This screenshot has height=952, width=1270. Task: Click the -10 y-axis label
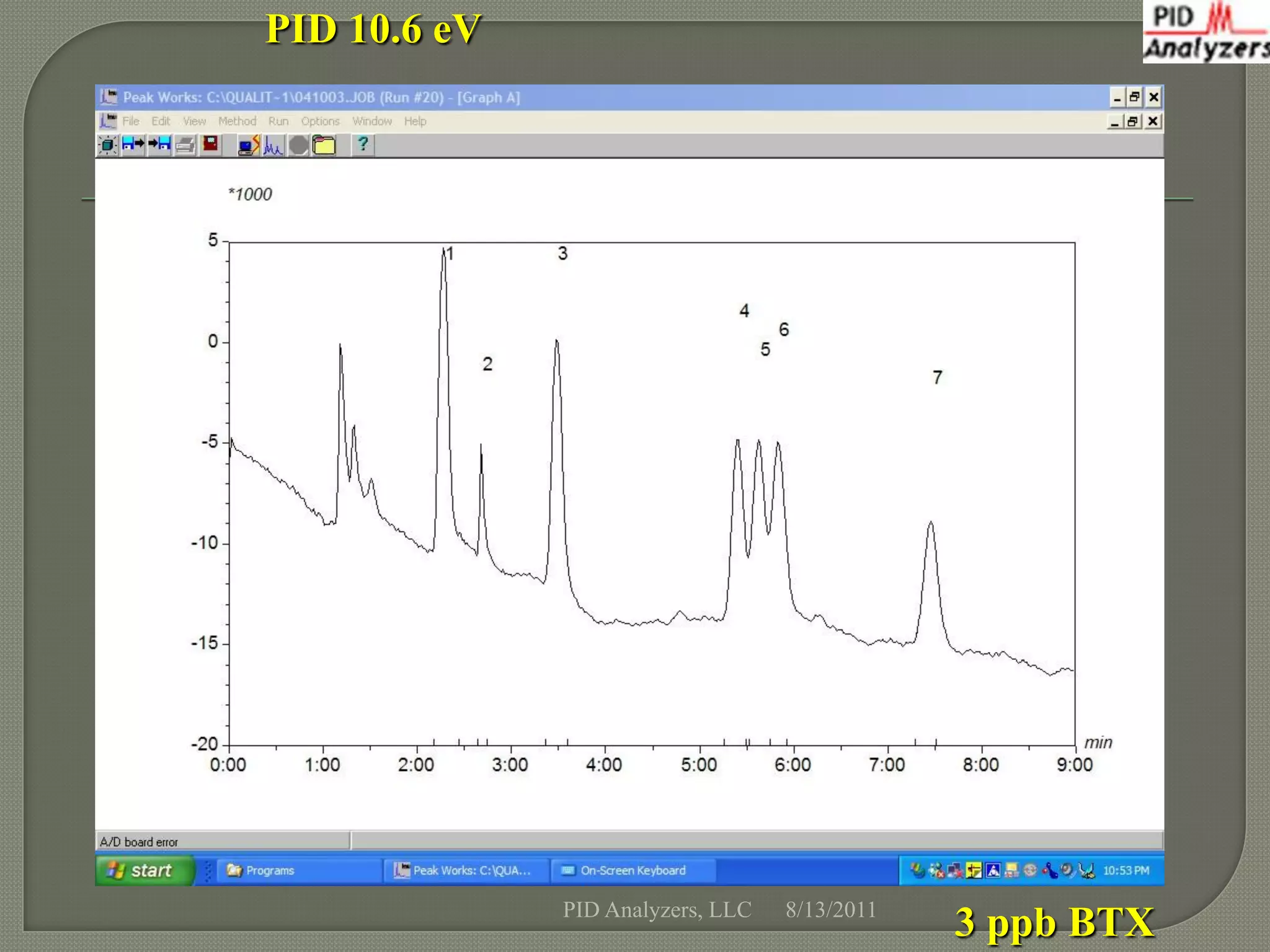(205, 543)
